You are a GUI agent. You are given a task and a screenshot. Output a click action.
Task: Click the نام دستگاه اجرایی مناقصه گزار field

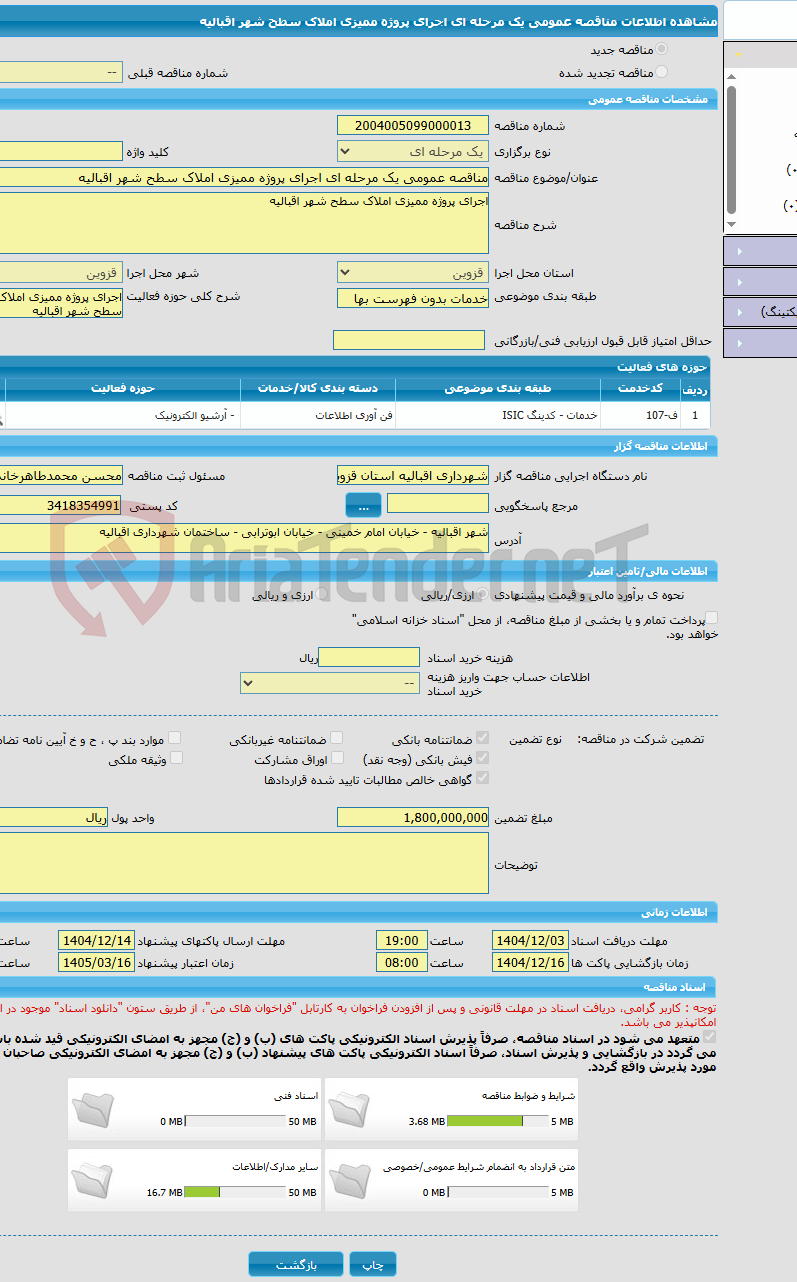413,476
